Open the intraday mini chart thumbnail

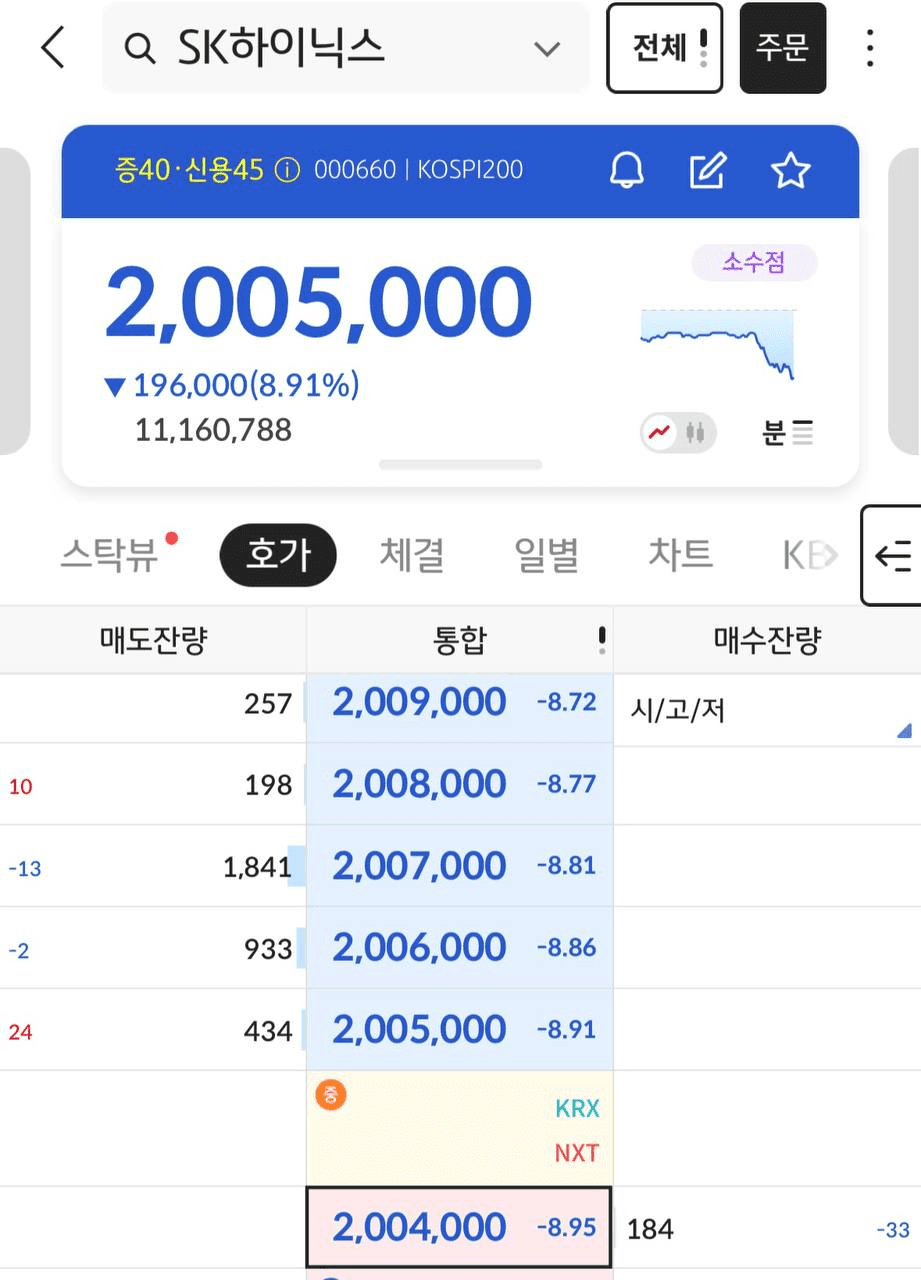[719, 343]
